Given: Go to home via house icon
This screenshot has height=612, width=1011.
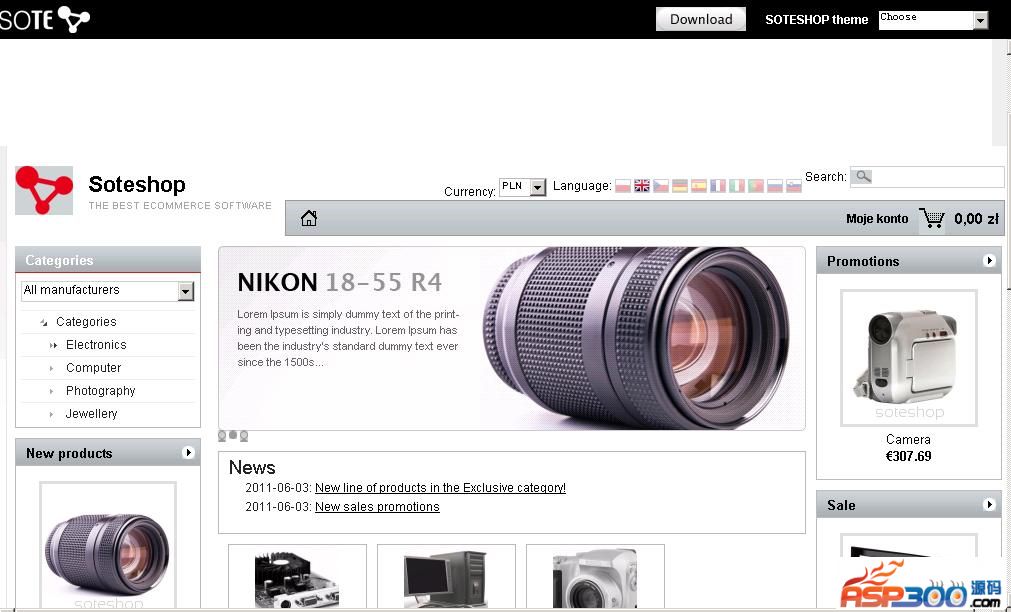Looking at the screenshot, I should tap(309, 219).
